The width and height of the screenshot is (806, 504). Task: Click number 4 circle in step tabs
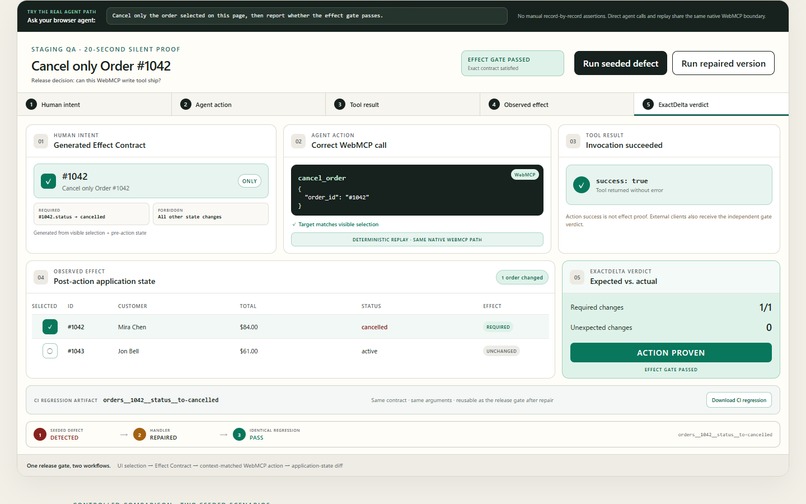(x=494, y=104)
